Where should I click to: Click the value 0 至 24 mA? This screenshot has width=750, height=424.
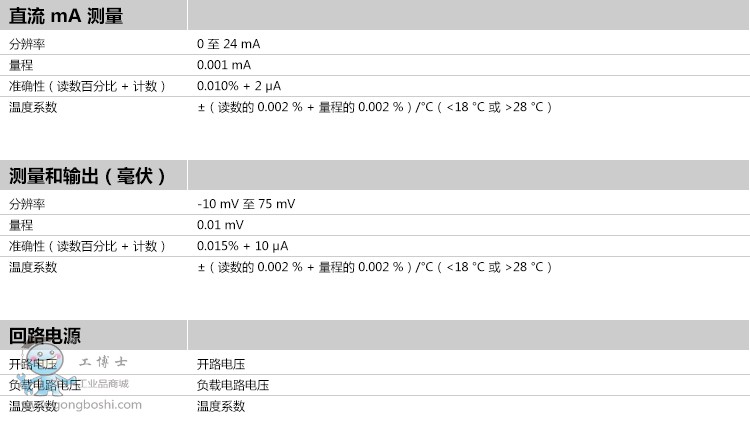point(228,44)
